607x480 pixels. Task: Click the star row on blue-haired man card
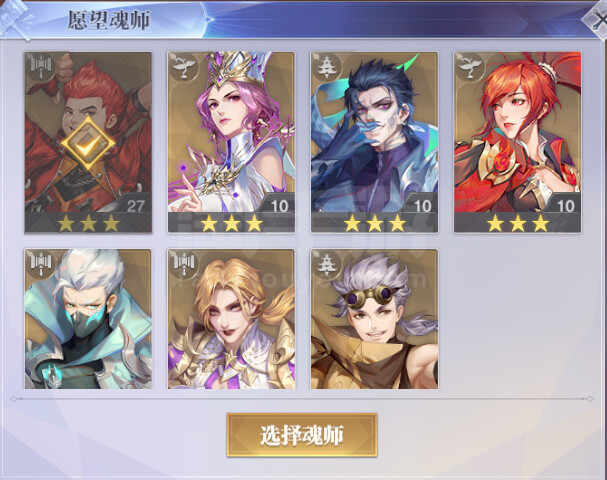375,223
